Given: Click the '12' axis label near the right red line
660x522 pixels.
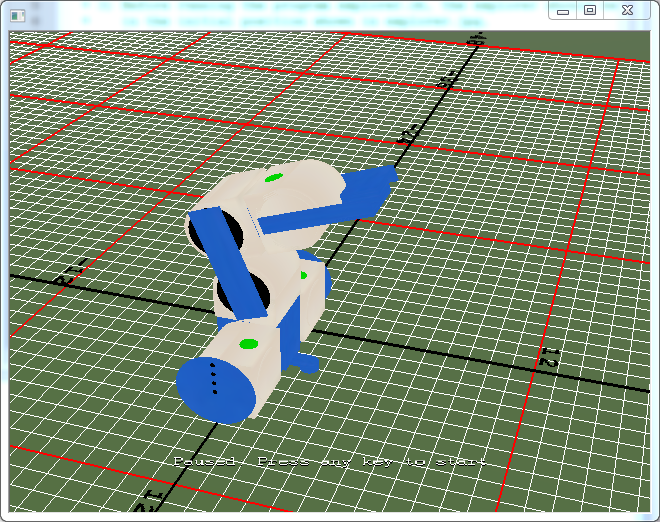Looking at the screenshot, I should tap(549, 357).
